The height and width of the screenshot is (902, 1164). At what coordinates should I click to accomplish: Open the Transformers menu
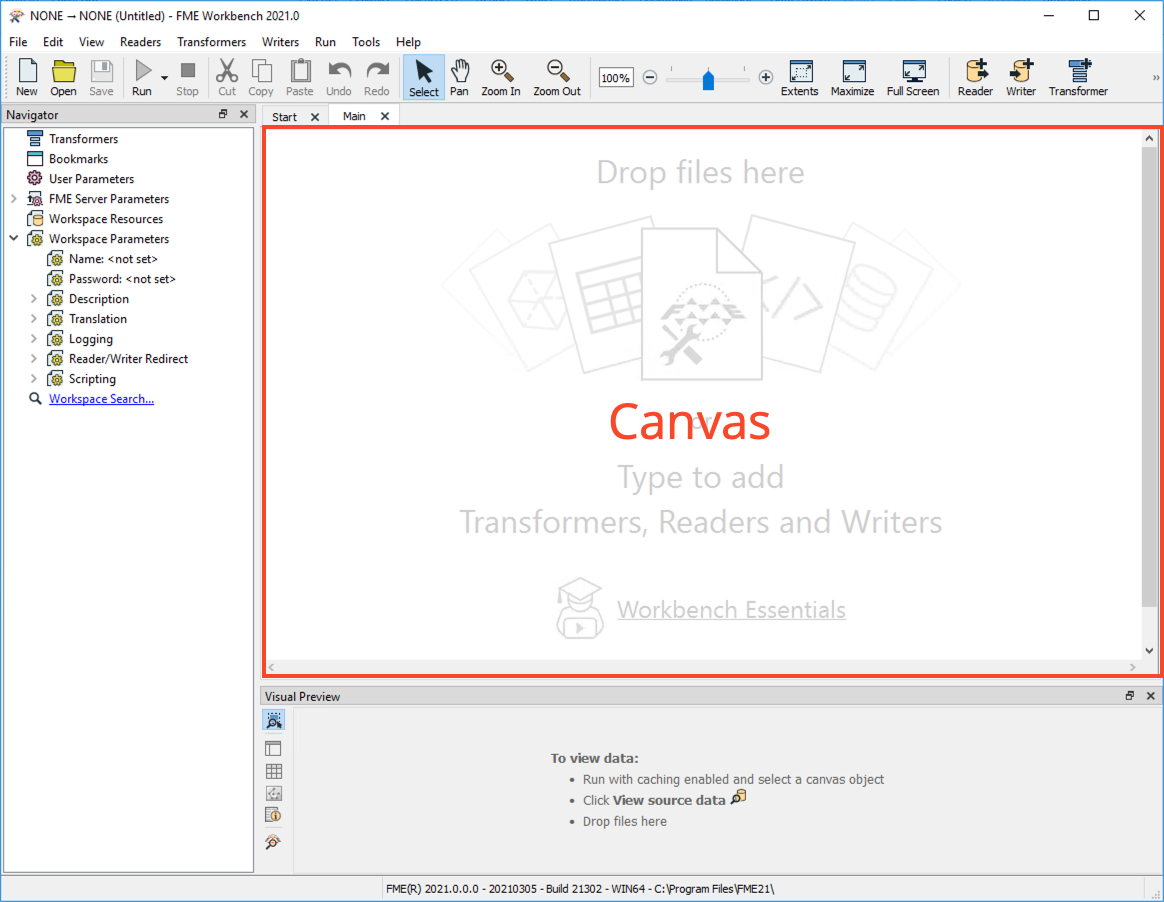point(211,42)
